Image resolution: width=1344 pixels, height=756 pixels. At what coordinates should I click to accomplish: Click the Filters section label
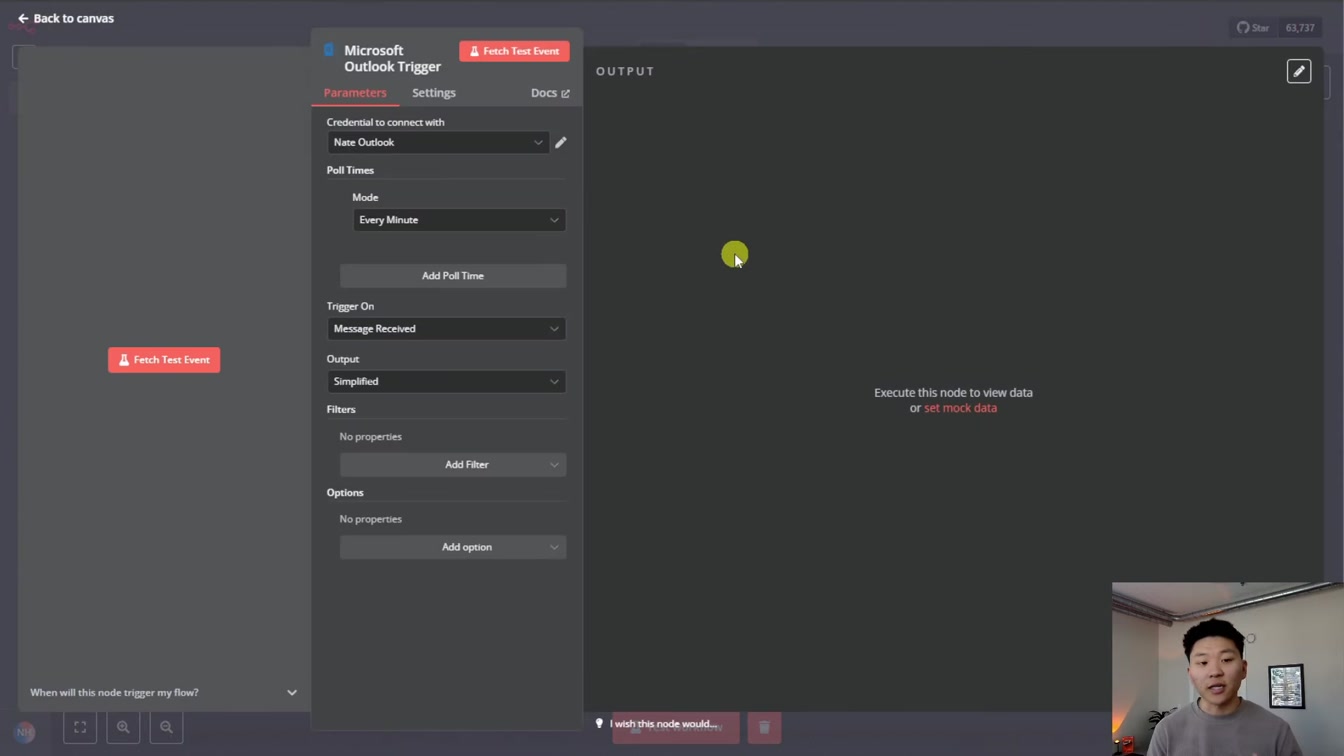pos(341,409)
